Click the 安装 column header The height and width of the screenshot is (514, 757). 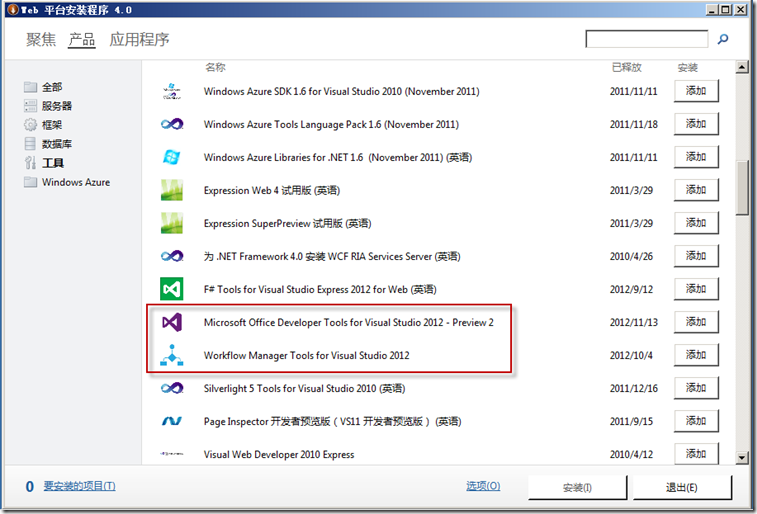[x=687, y=68]
